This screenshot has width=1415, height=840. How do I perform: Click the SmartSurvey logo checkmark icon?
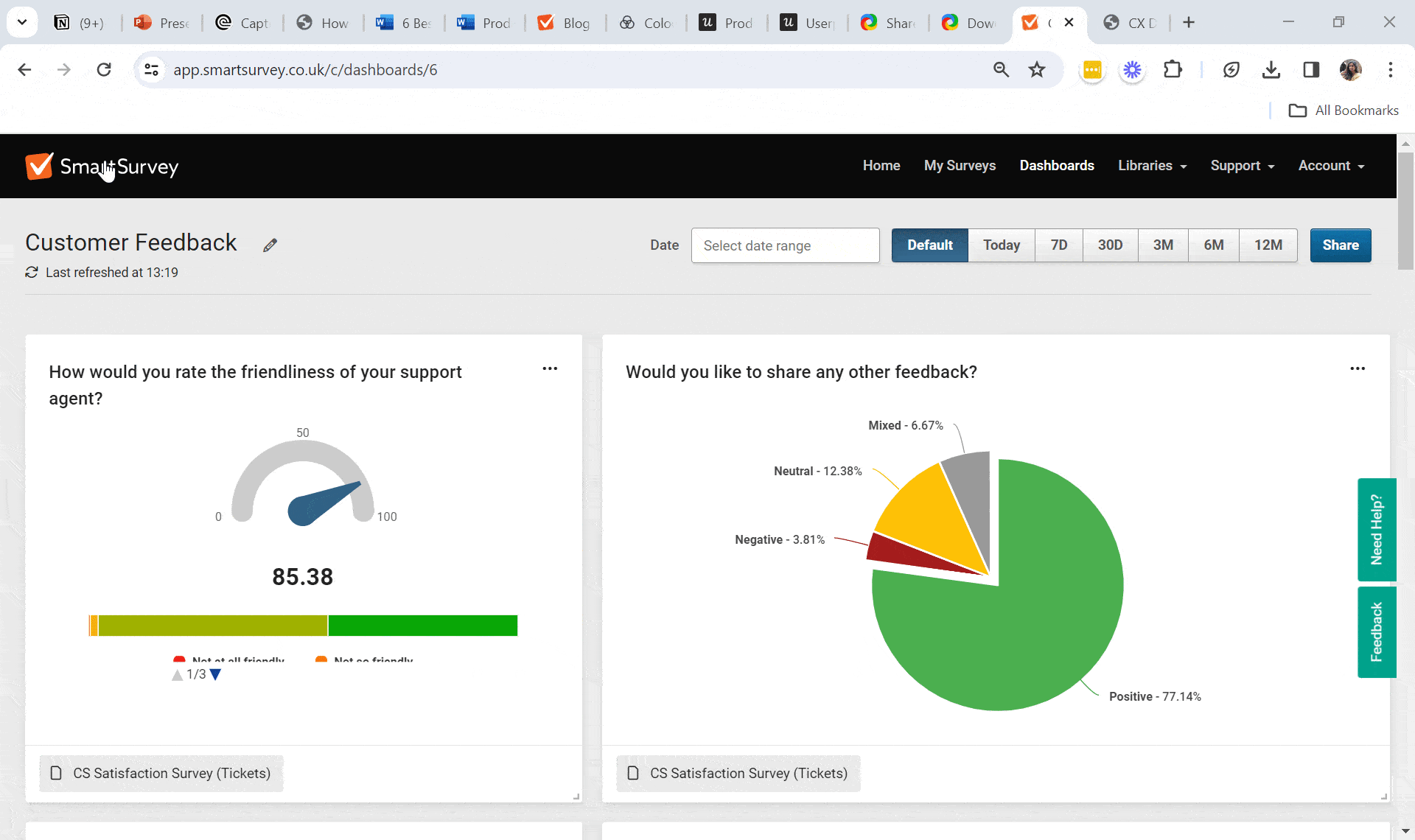[x=39, y=167]
